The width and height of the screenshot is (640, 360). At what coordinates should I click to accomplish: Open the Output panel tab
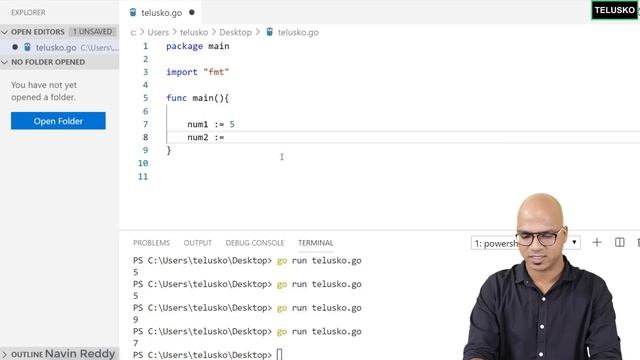point(198,243)
